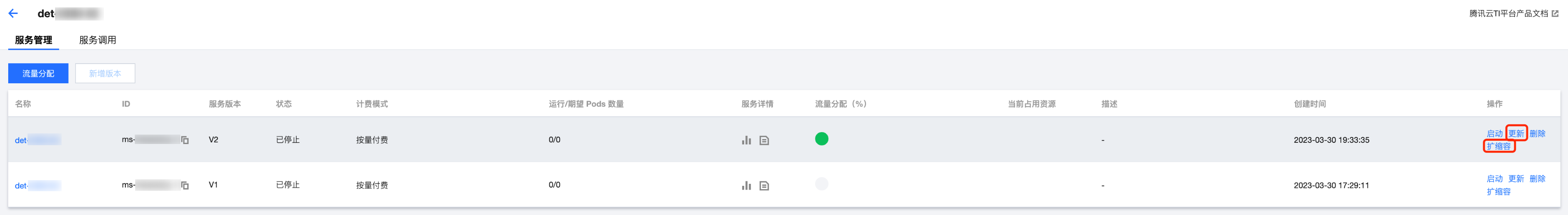Click the 流量分配 button
This screenshot has height=215, width=1568.
38,73
